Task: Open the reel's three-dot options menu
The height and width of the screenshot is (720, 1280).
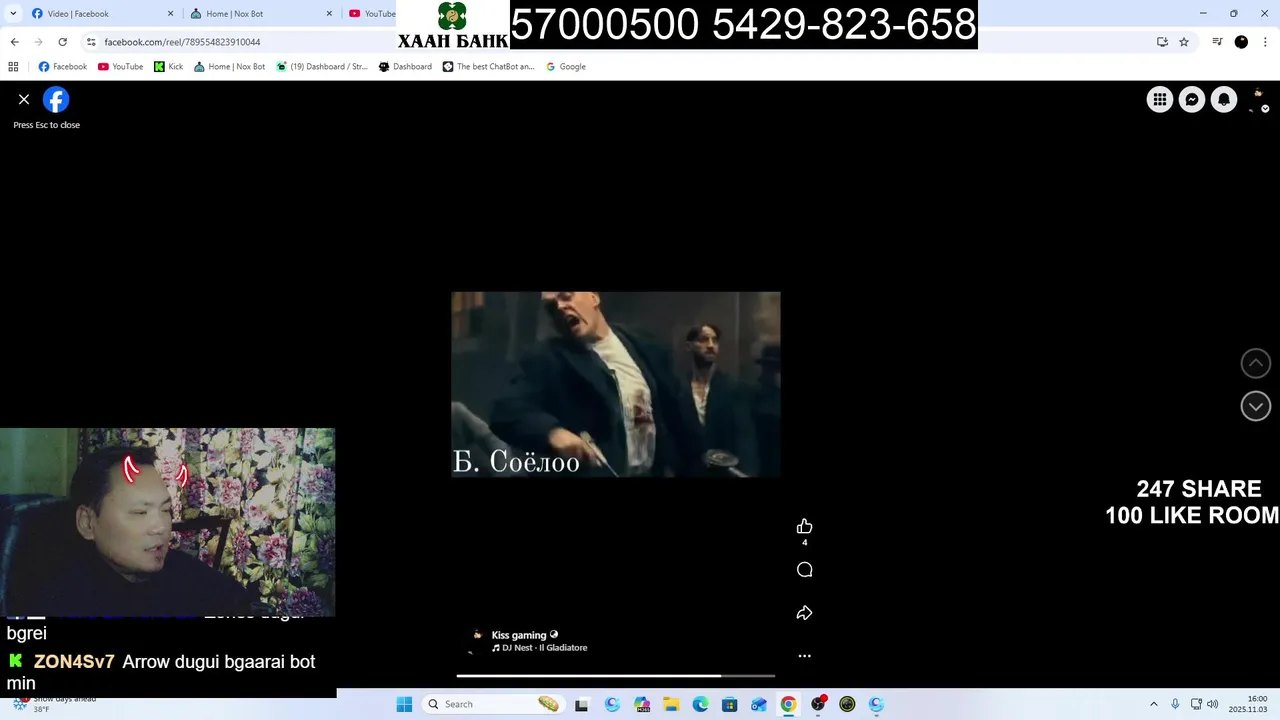Action: tap(804, 656)
